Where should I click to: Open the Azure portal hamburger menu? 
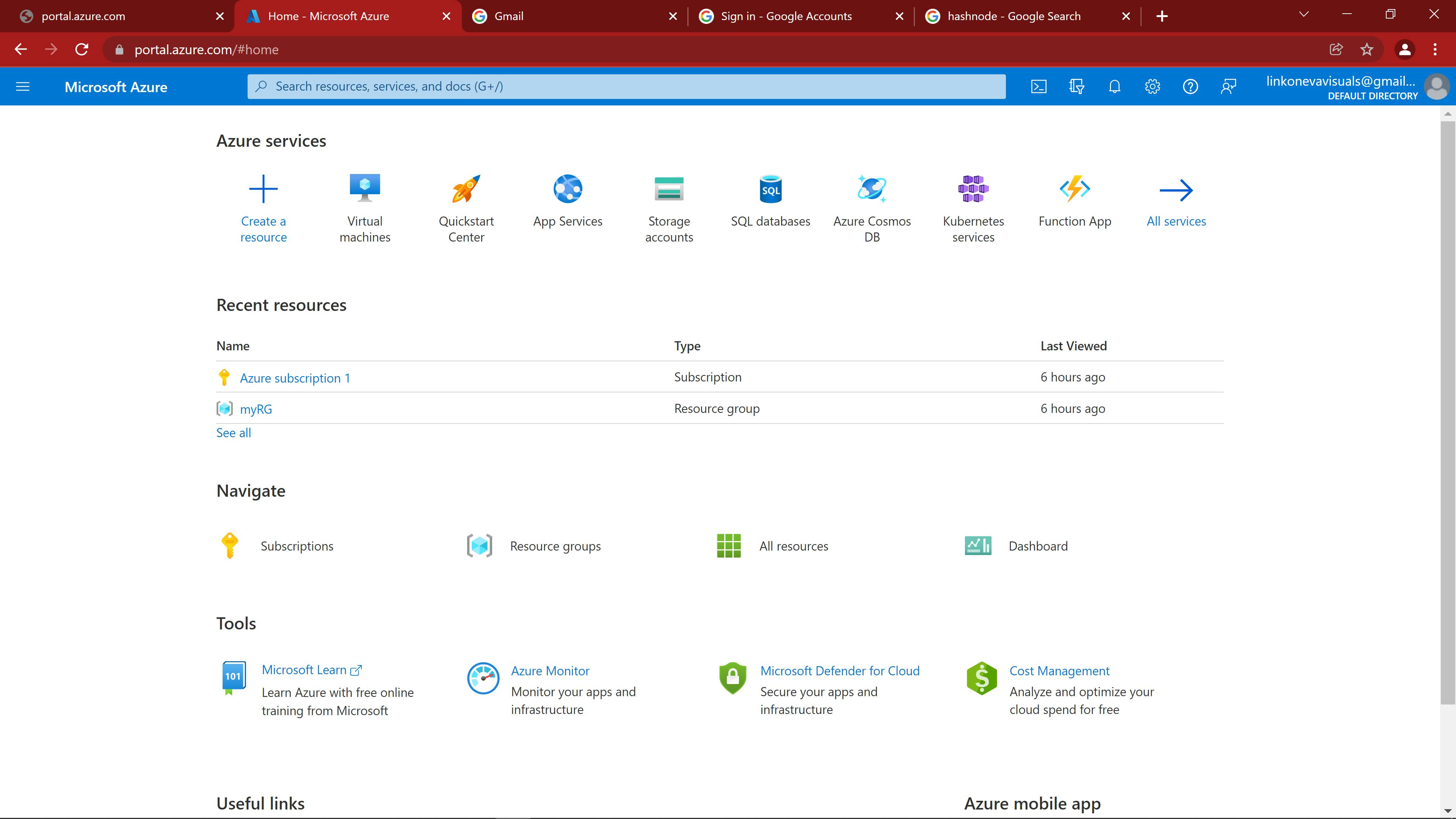tap(23, 86)
